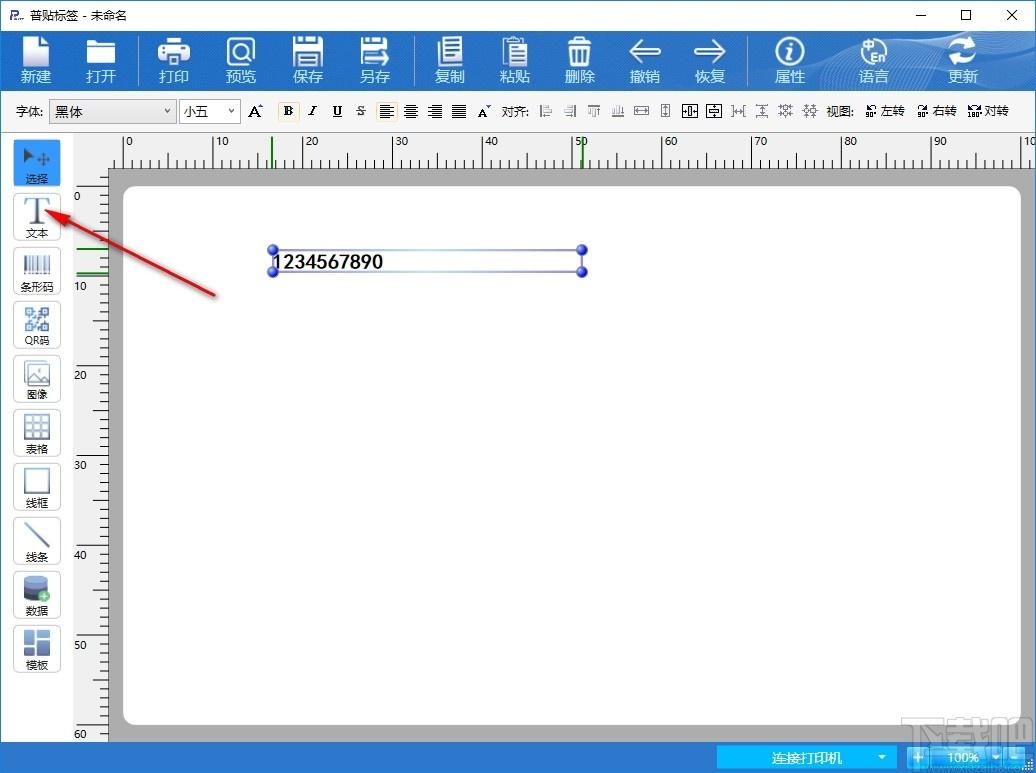Click the zoom in plus button
1036x773 pixels.
click(x=918, y=757)
